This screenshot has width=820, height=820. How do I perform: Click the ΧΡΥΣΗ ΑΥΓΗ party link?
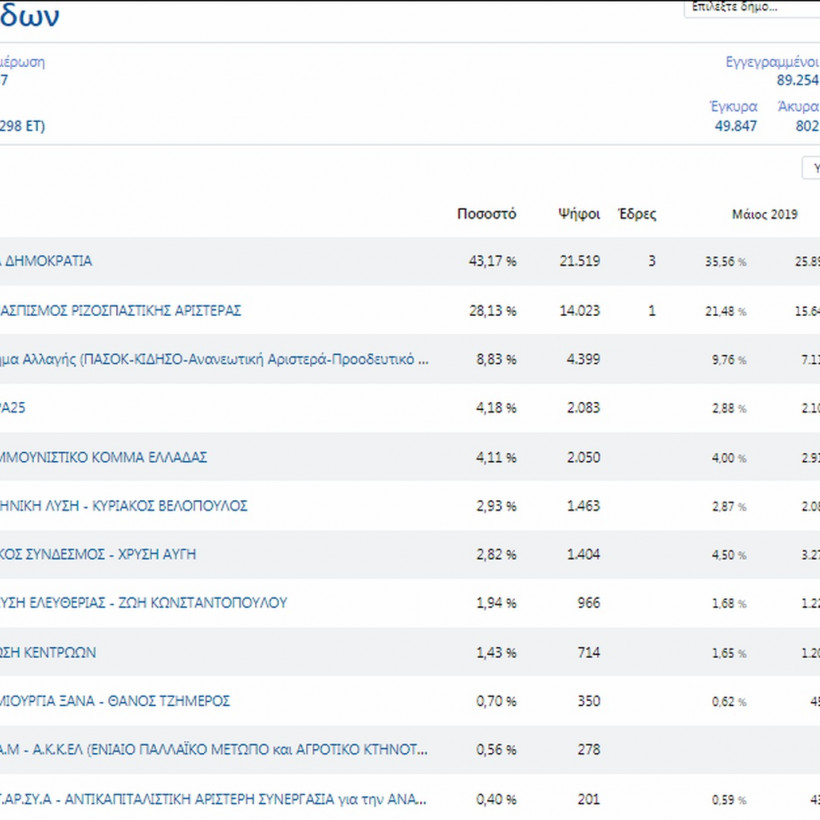tap(98, 554)
